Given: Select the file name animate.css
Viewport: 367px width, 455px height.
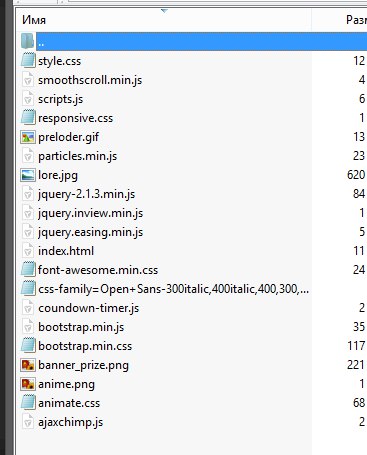Looking at the screenshot, I should tap(69, 403).
